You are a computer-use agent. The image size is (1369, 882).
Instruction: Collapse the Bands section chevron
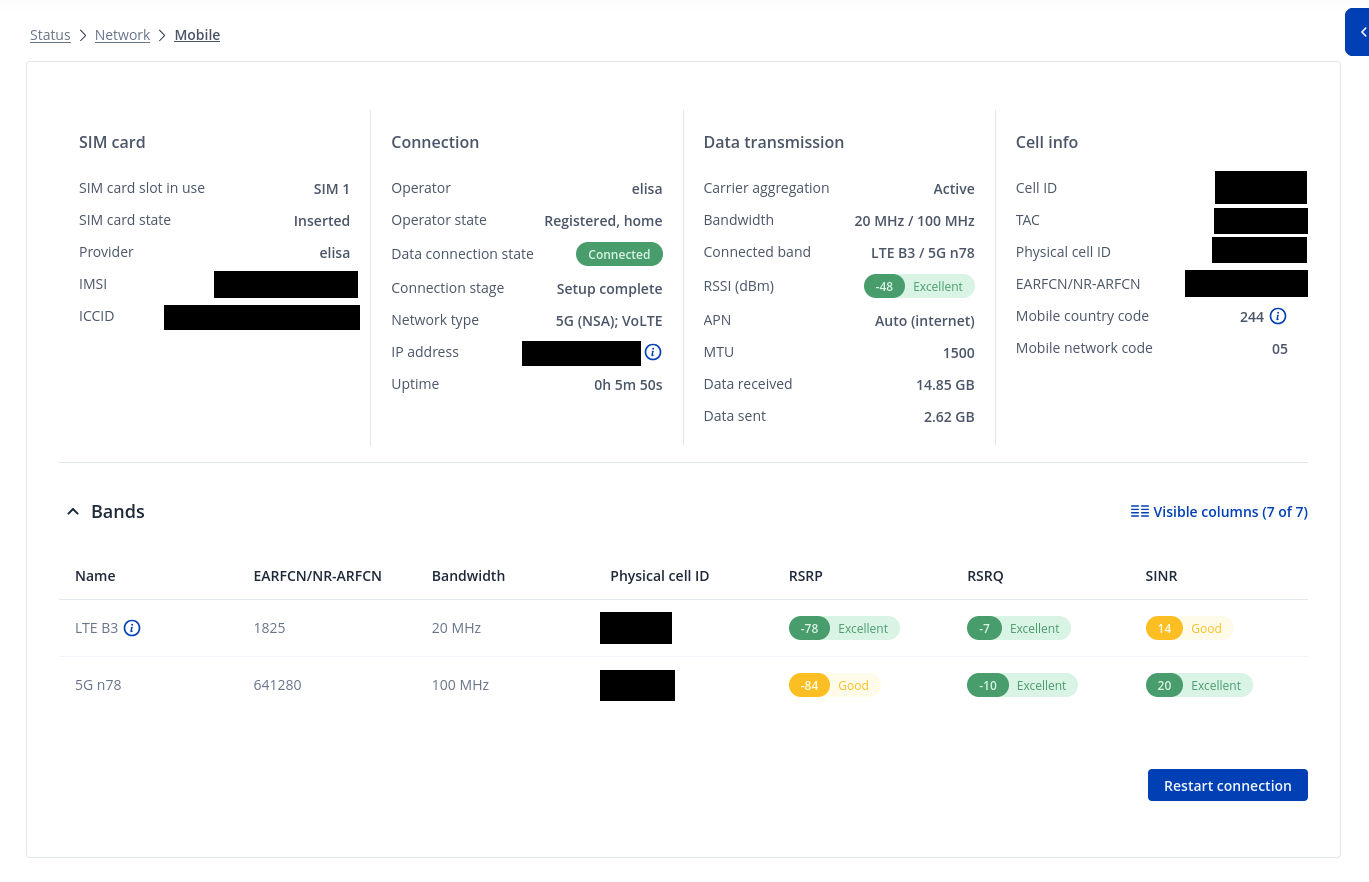72,512
